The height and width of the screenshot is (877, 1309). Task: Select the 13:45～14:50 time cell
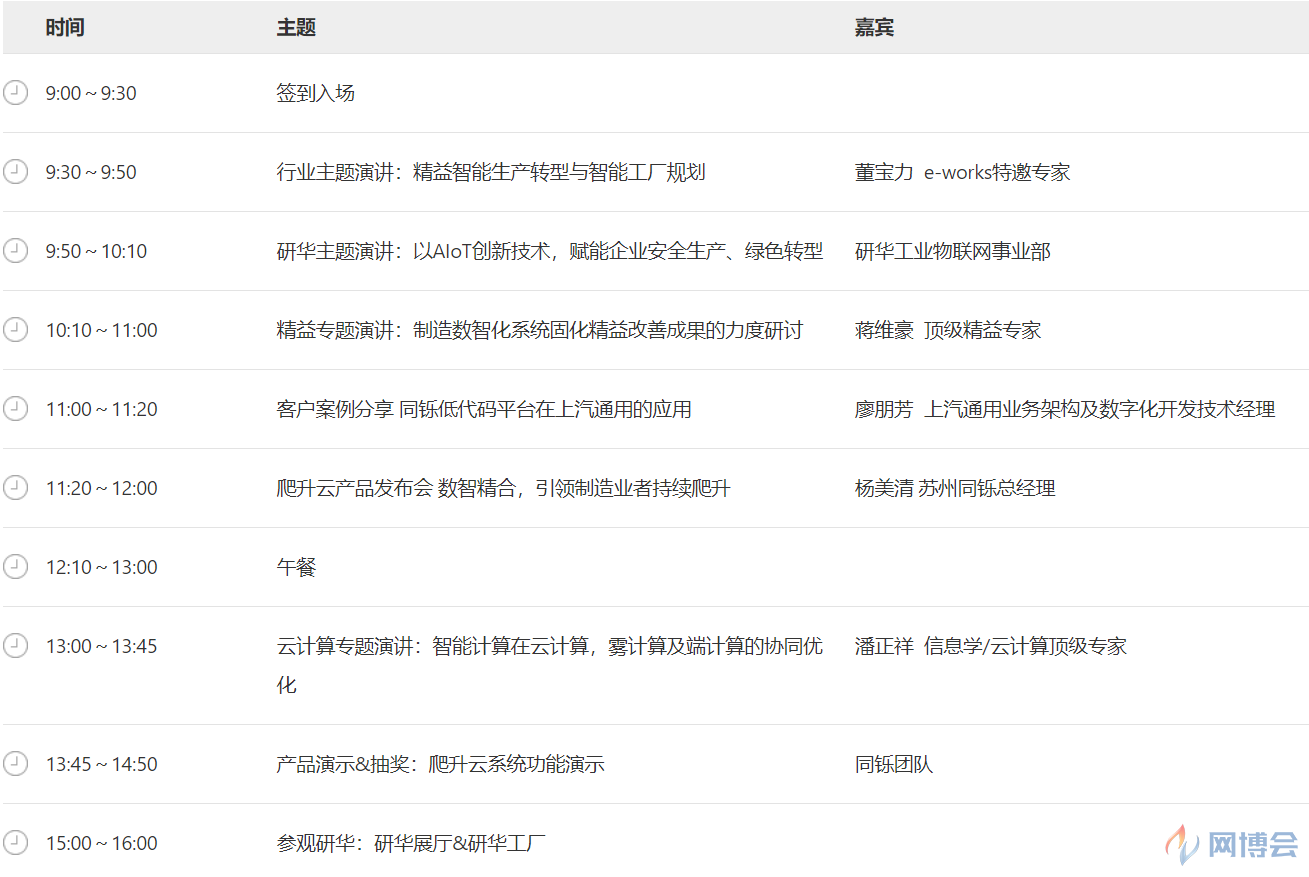pos(102,765)
